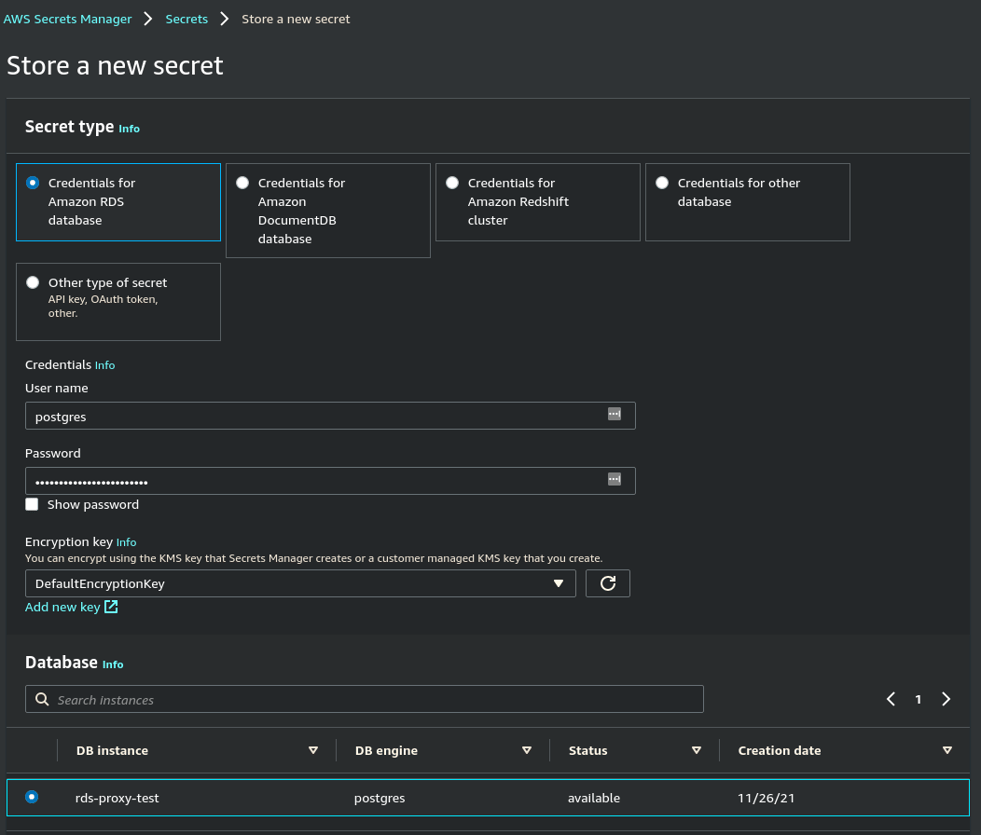Screen dimensions: 981x835
Task: Click the external link icon beside Add new key
Action: pyautogui.click(x=110, y=606)
